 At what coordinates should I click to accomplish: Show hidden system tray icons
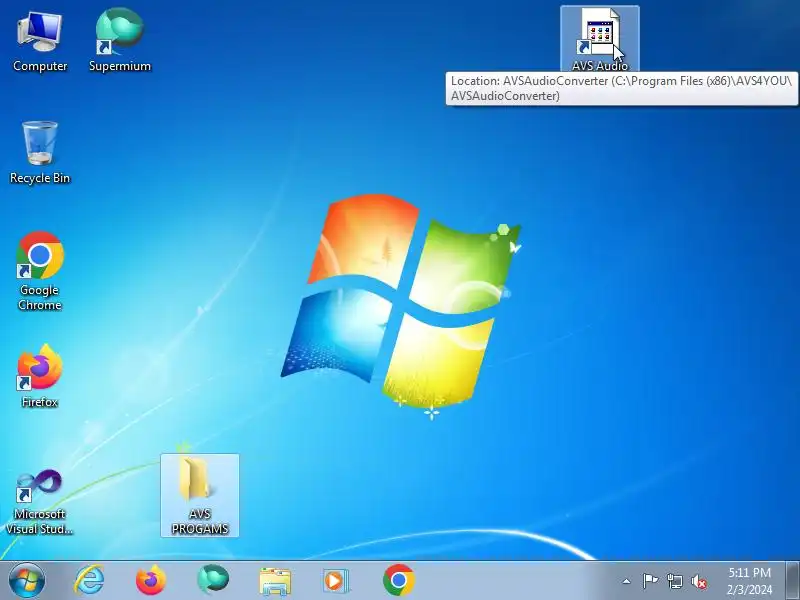pos(627,581)
